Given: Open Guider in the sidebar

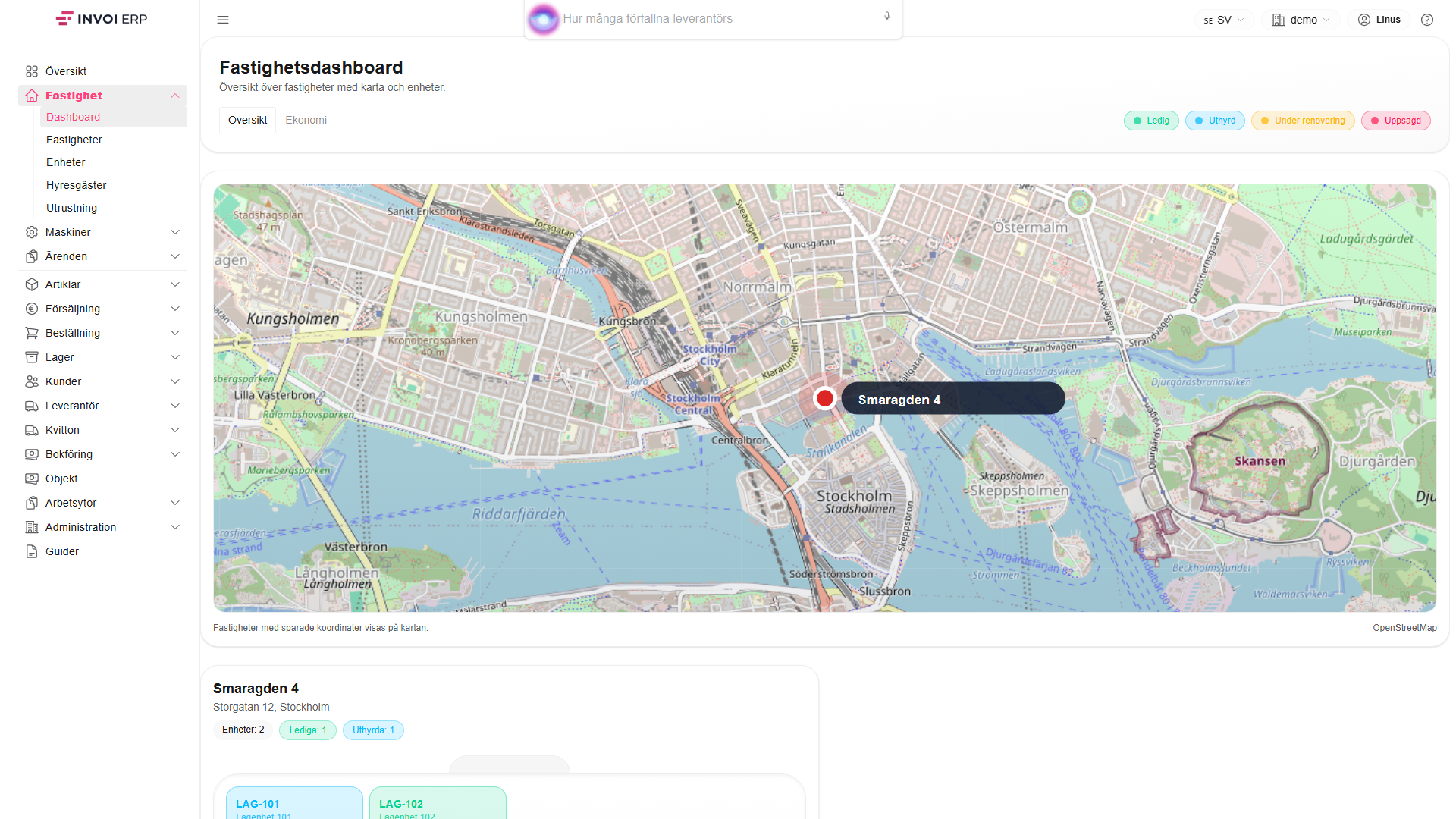Looking at the screenshot, I should point(102,551).
